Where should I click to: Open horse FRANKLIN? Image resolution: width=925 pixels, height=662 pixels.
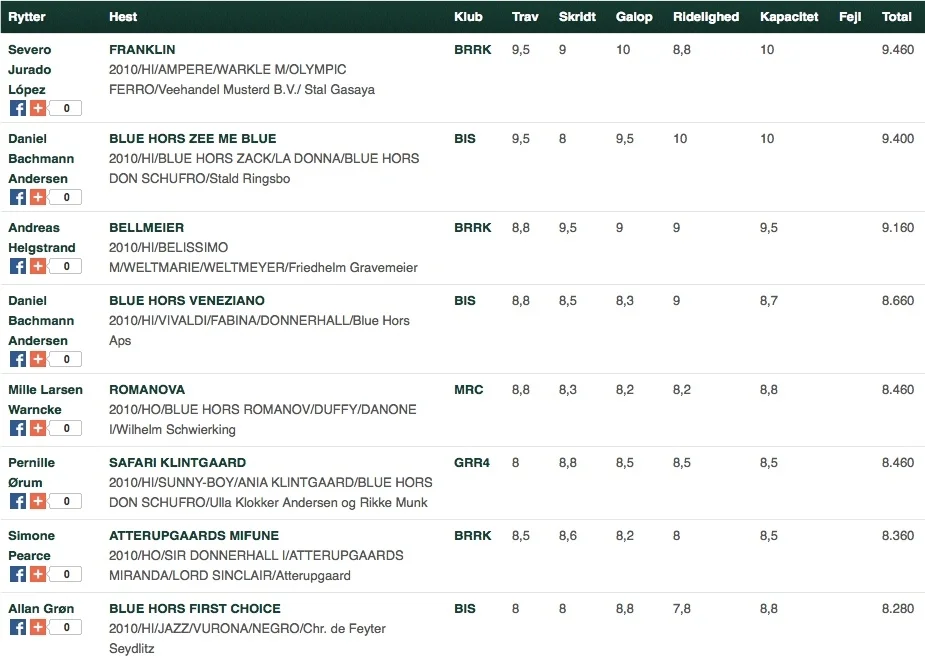pyautogui.click(x=142, y=50)
